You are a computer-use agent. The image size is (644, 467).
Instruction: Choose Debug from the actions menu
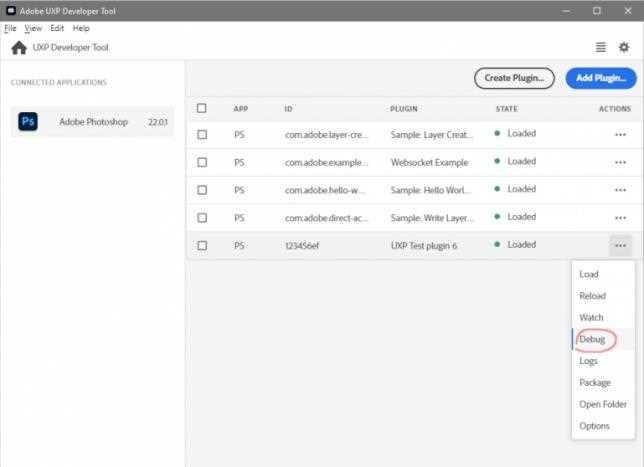pyautogui.click(x=603, y=339)
